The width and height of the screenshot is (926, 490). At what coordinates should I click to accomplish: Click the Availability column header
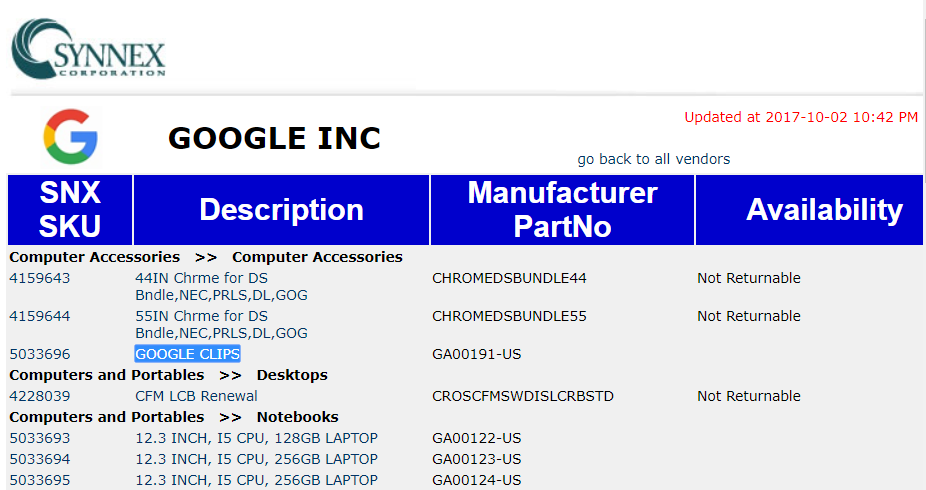click(x=823, y=209)
